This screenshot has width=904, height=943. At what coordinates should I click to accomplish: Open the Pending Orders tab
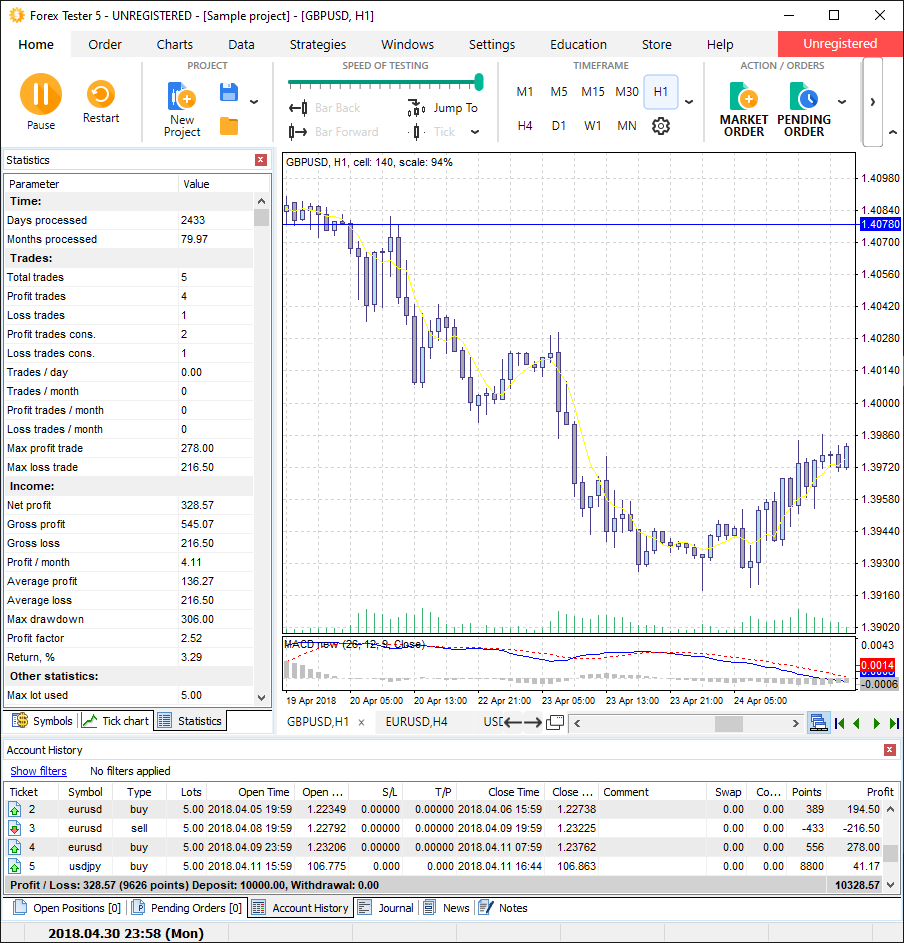pos(186,908)
